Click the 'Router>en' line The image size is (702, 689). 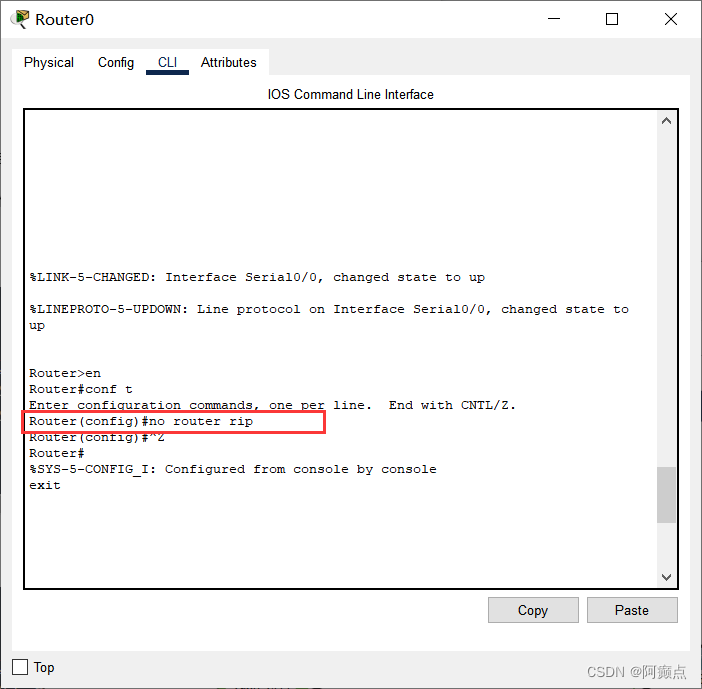coord(65,373)
